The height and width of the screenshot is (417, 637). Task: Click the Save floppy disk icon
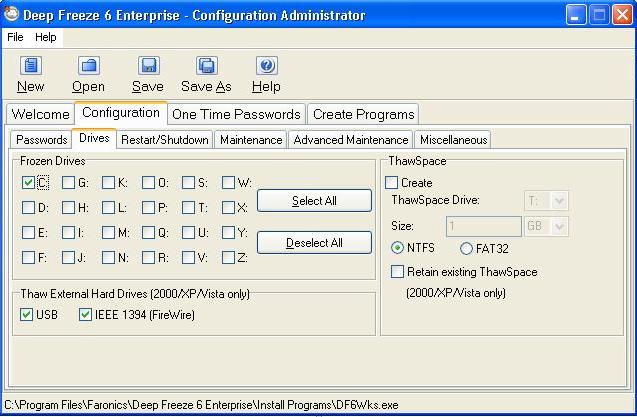(x=149, y=65)
